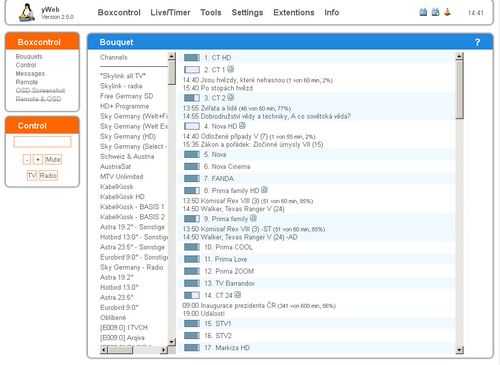Viewport: 500px width, 365px height.
Task: Select the Skylink - radia bouquet
Action: tap(121, 86)
